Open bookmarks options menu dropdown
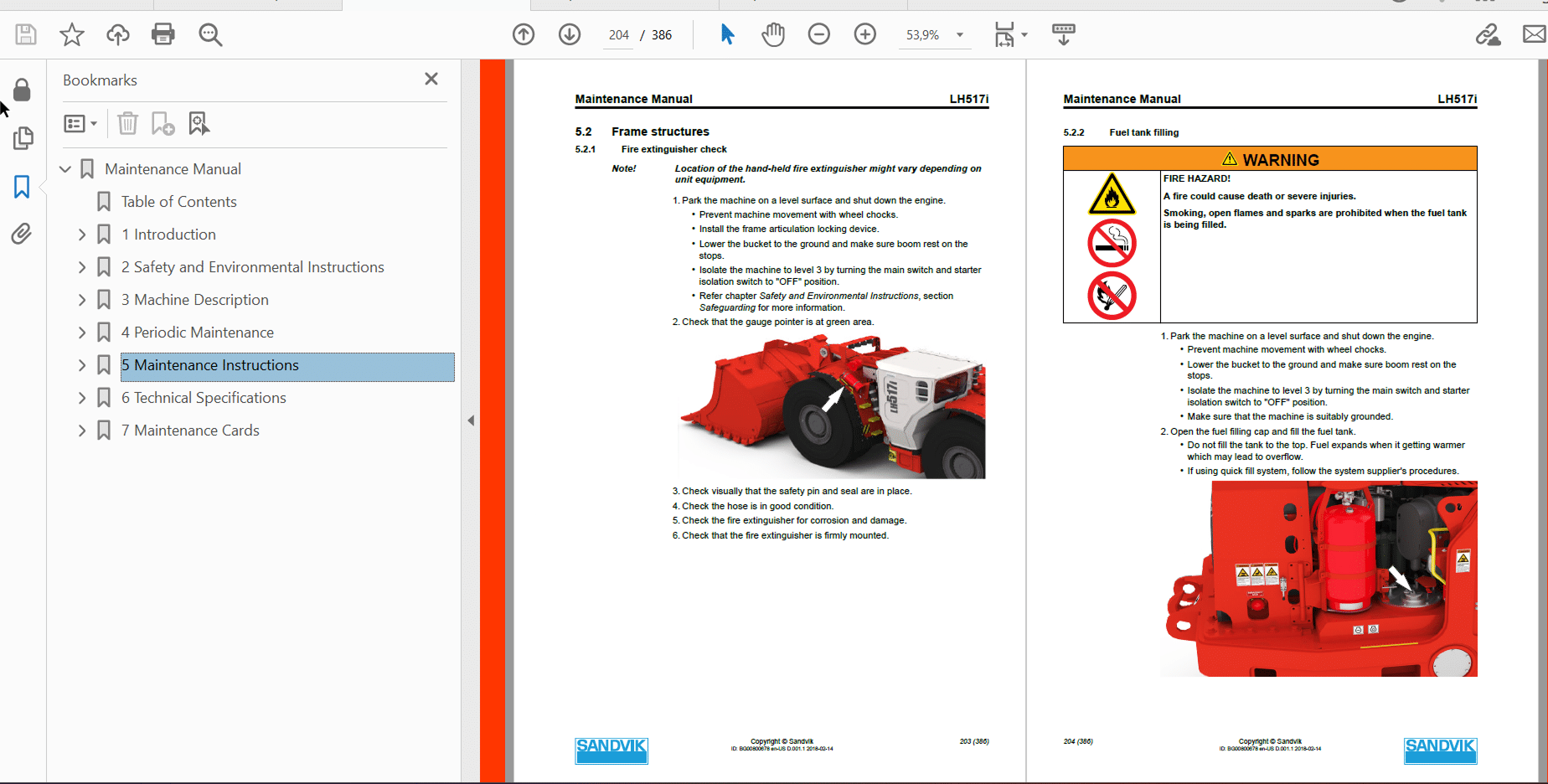This screenshot has width=1548, height=784. click(80, 124)
